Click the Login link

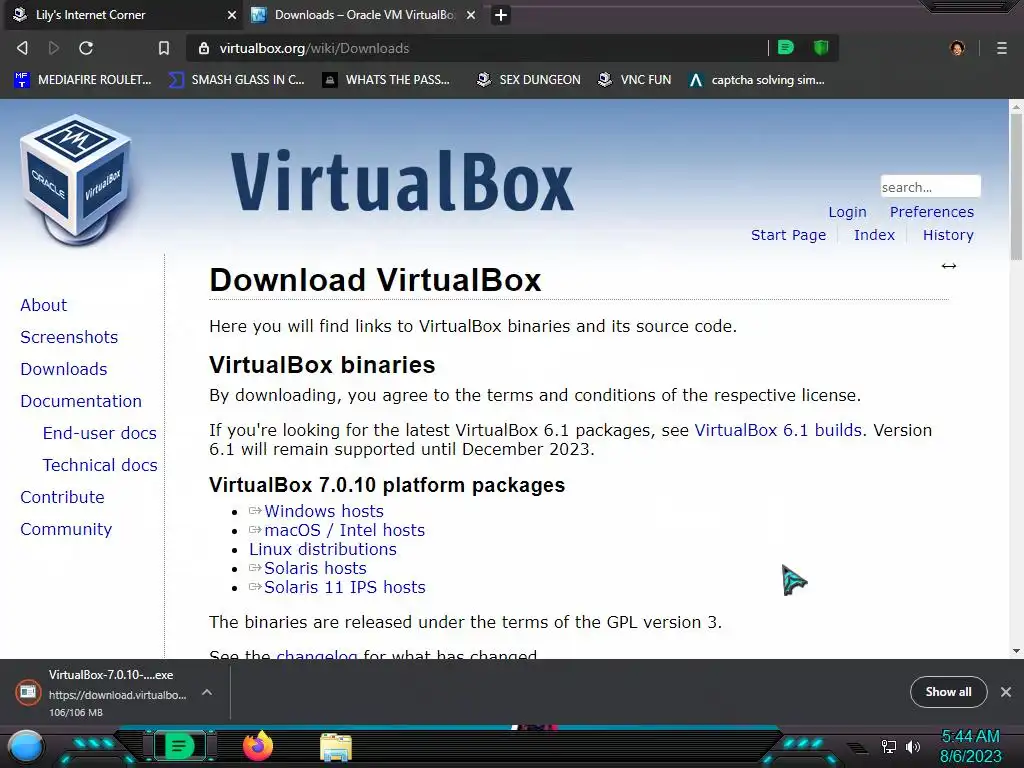pos(847,212)
